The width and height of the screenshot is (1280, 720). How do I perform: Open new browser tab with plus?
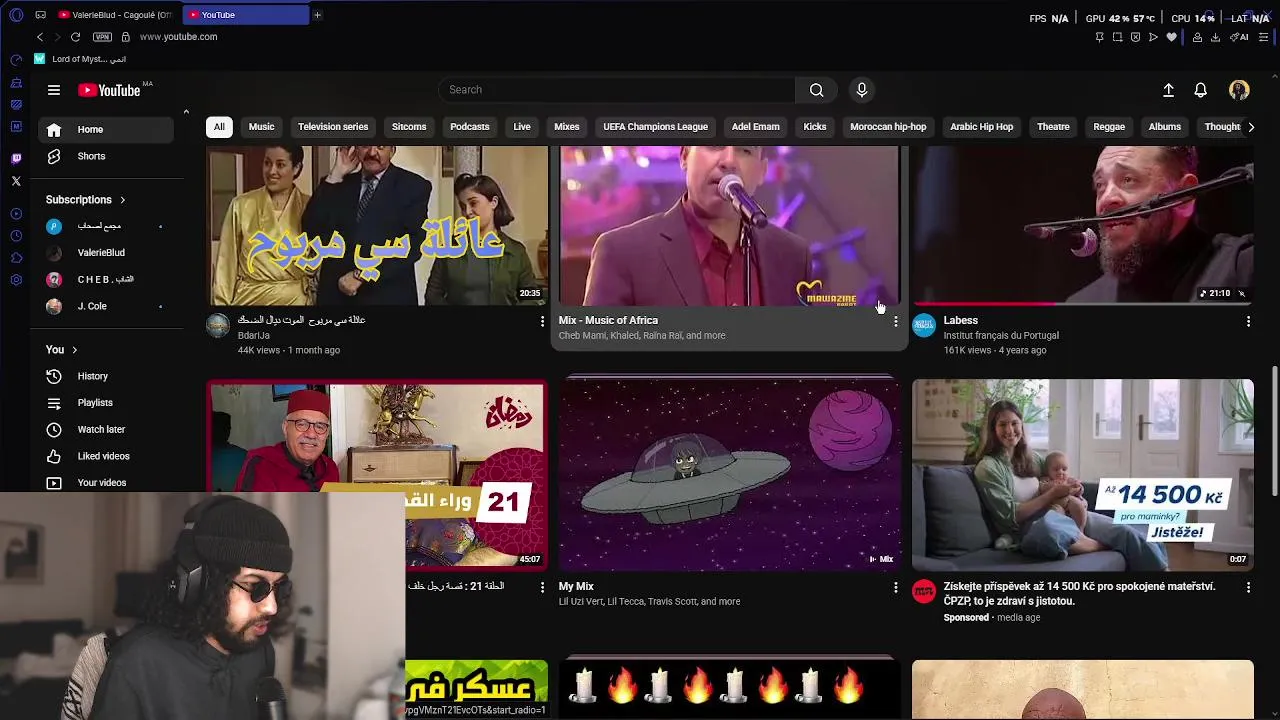[317, 15]
